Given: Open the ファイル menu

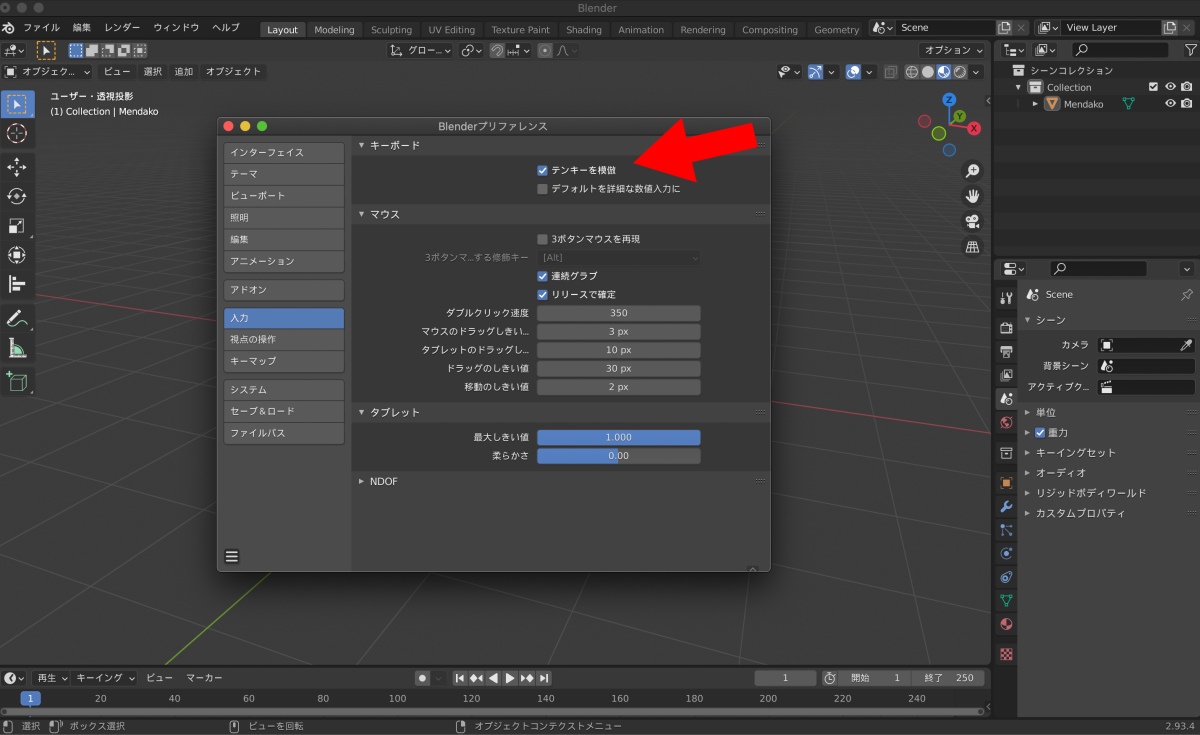Looking at the screenshot, I should pyautogui.click(x=41, y=28).
